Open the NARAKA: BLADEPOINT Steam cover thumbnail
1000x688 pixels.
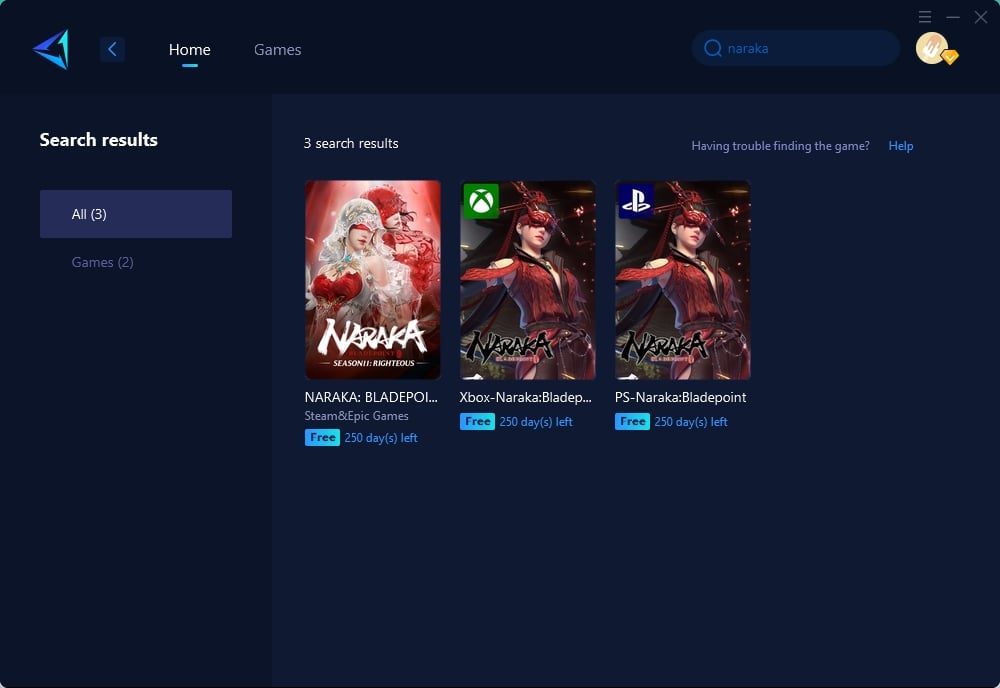tap(372, 280)
